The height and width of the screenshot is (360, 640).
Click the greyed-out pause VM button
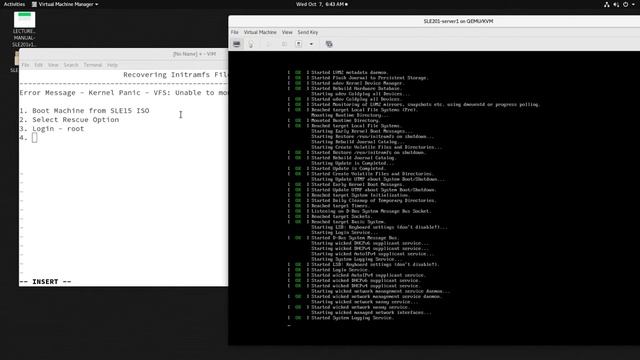tap(284, 44)
